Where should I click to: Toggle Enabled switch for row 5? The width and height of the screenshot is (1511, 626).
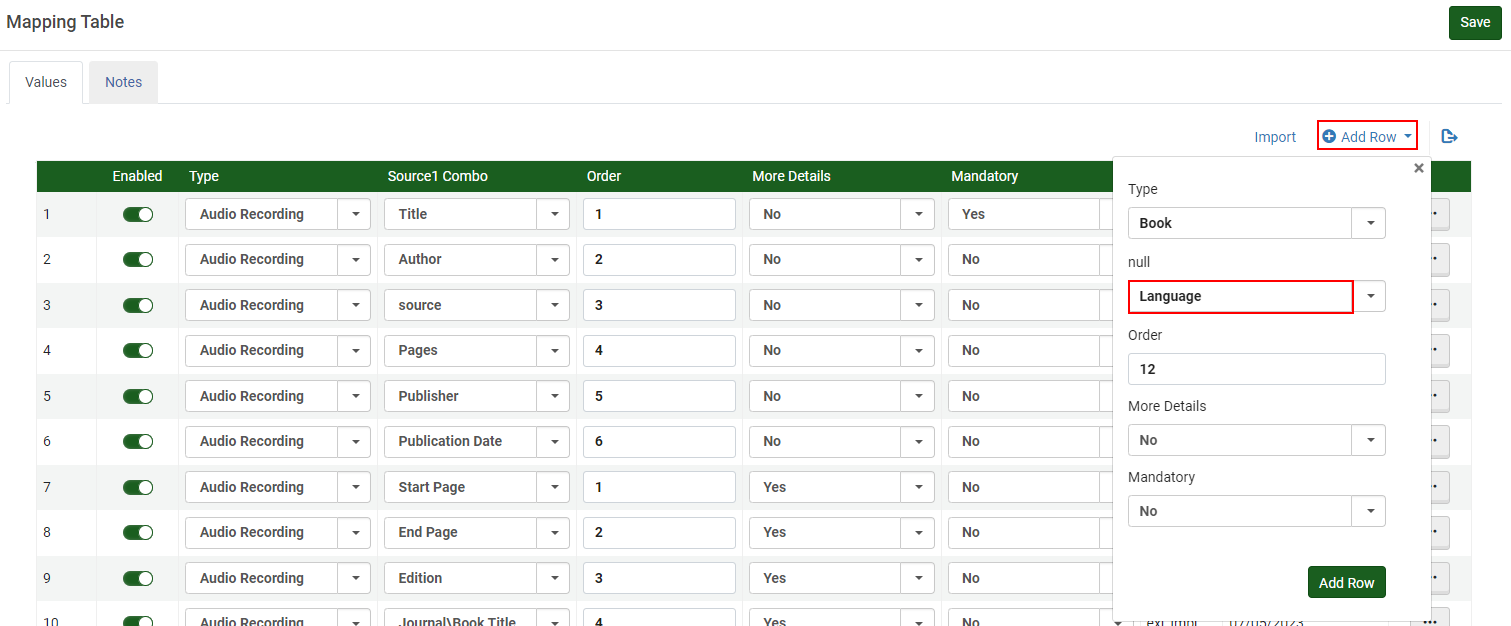click(138, 396)
